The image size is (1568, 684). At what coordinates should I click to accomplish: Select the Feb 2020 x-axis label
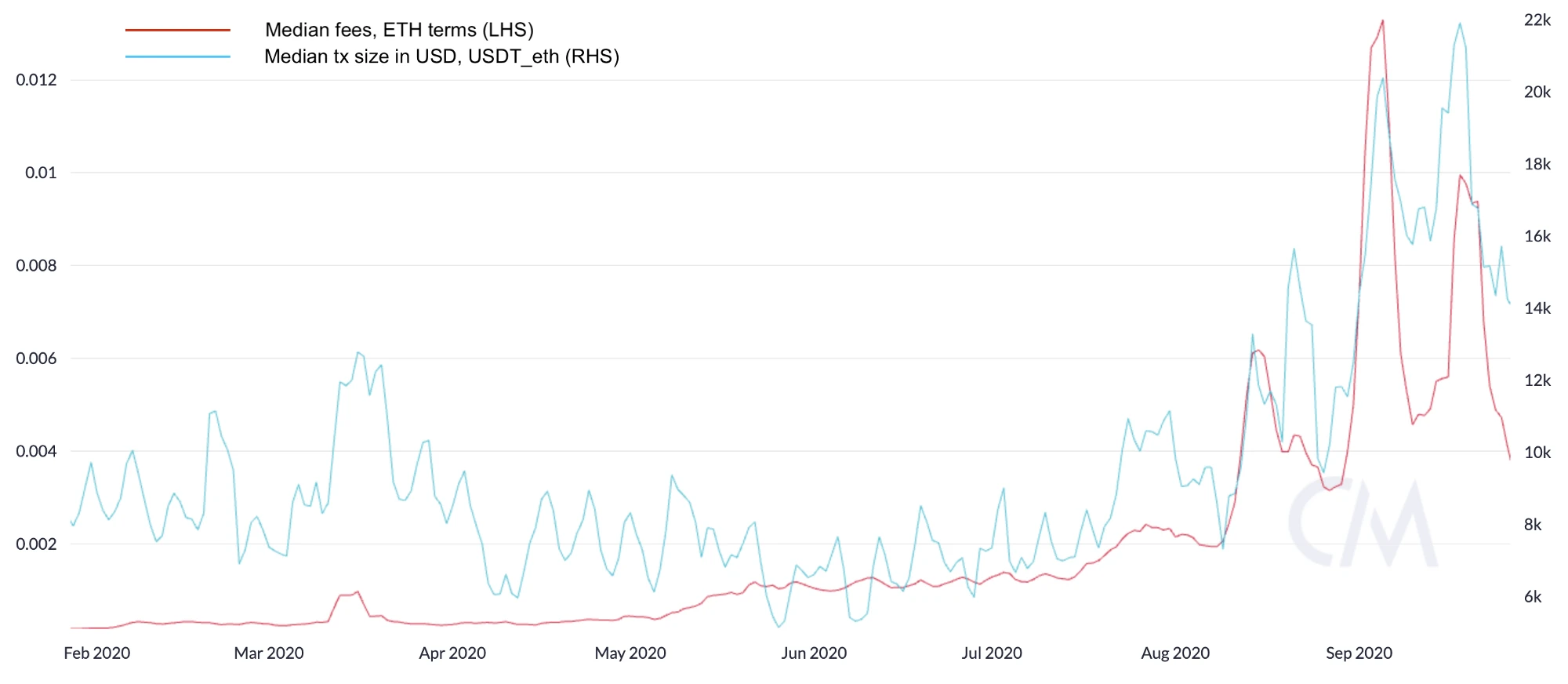tap(96, 653)
